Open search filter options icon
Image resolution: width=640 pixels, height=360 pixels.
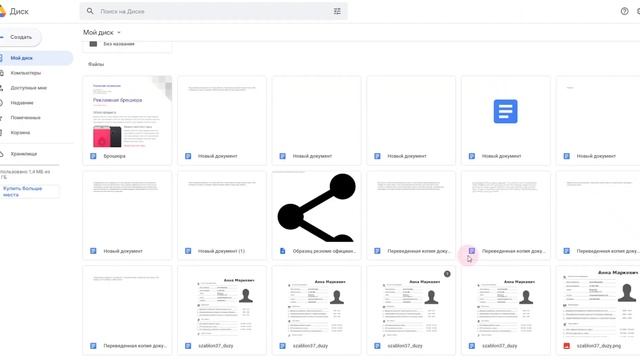[337, 11]
